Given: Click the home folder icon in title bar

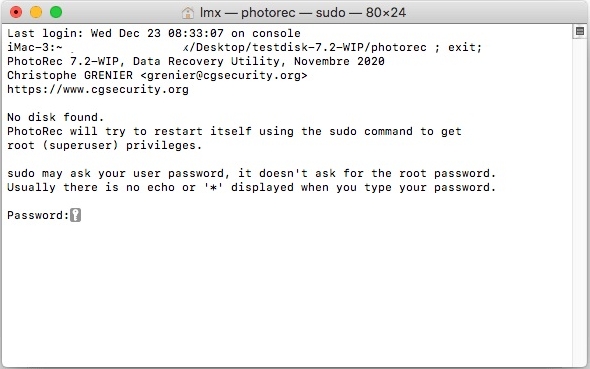Looking at the screenshot, I should [187, 13].
